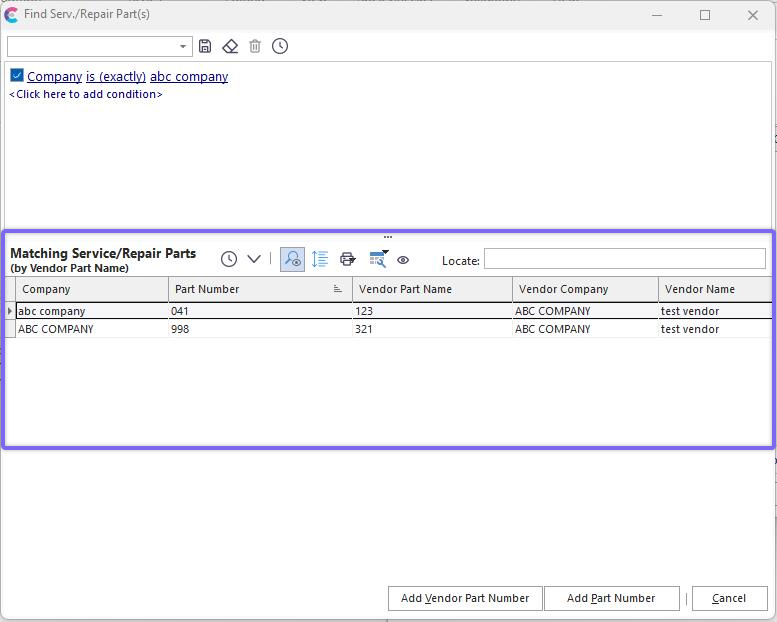Click the eraser icon to clear filter
Image resolution: width=777 pixels, height=622 pixels.
(x=230, y=46)
